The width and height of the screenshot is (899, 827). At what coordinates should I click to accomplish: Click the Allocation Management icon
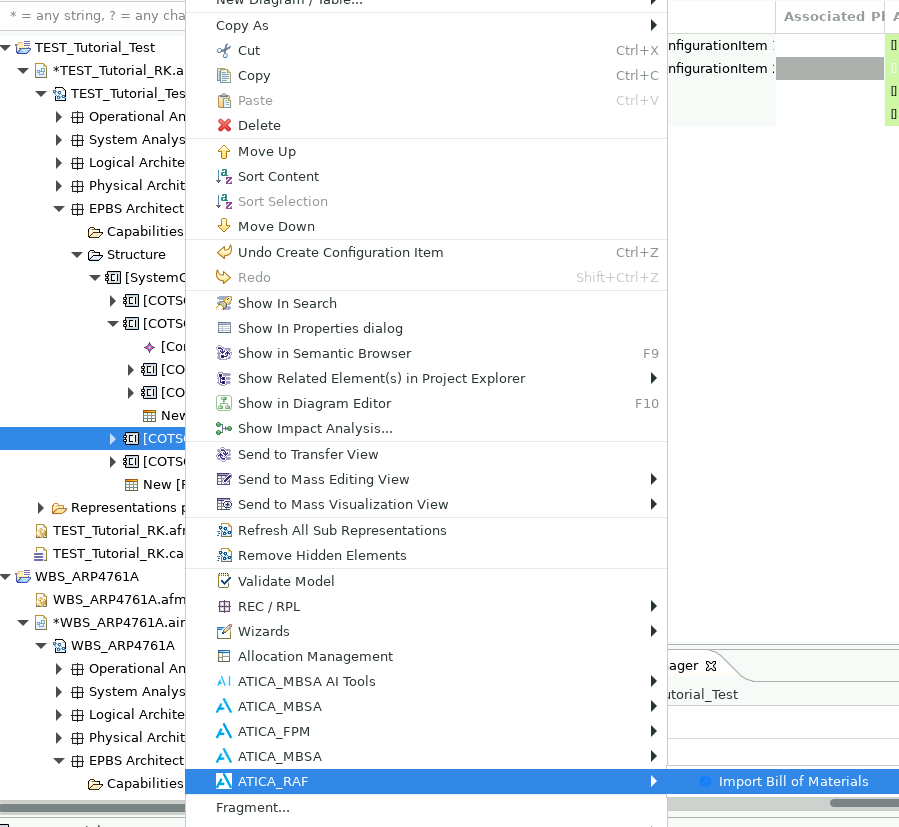pyautogui.click(x=224, y=656)
